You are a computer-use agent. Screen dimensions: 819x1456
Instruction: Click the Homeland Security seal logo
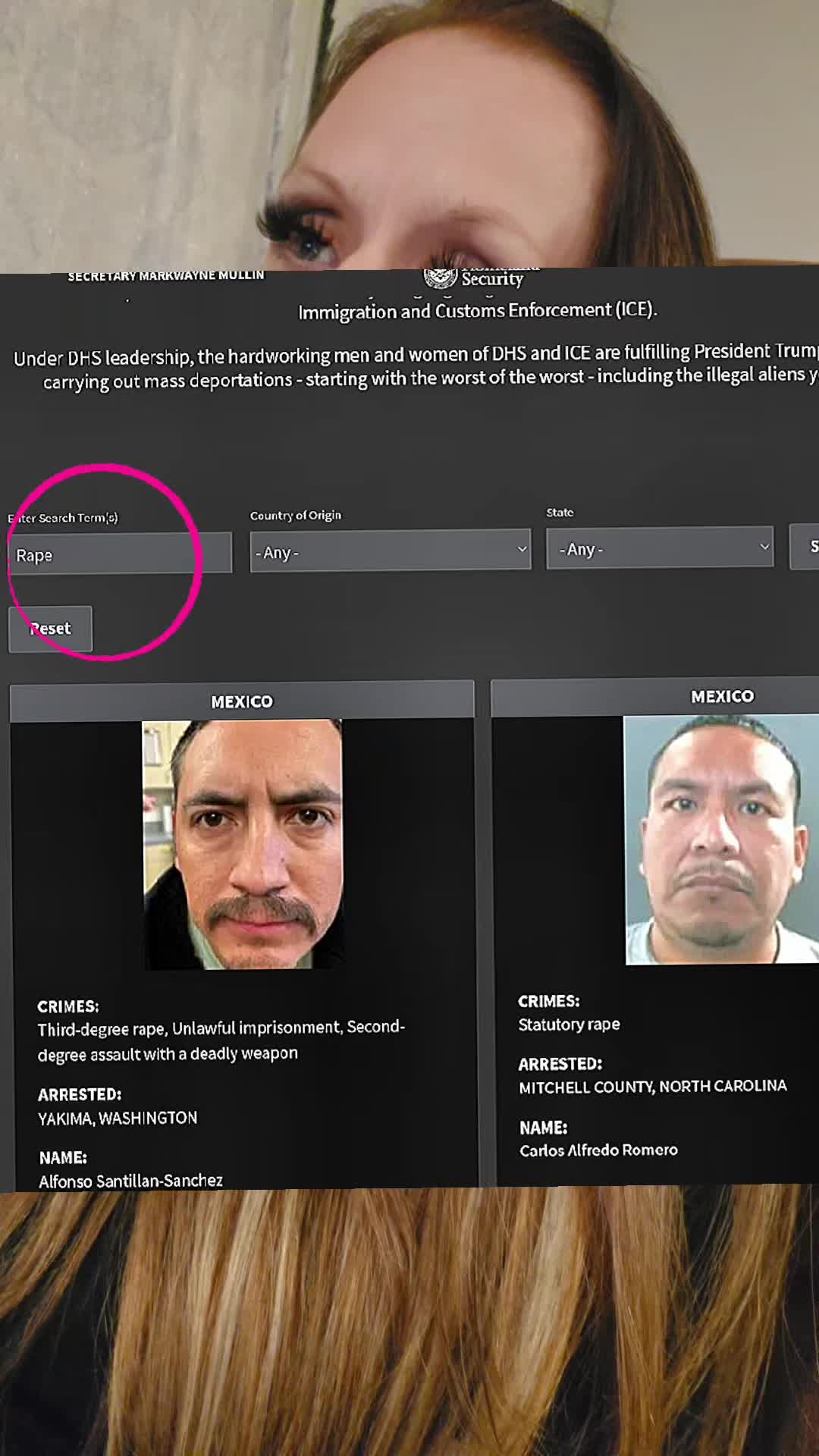(x=440, y=278)
